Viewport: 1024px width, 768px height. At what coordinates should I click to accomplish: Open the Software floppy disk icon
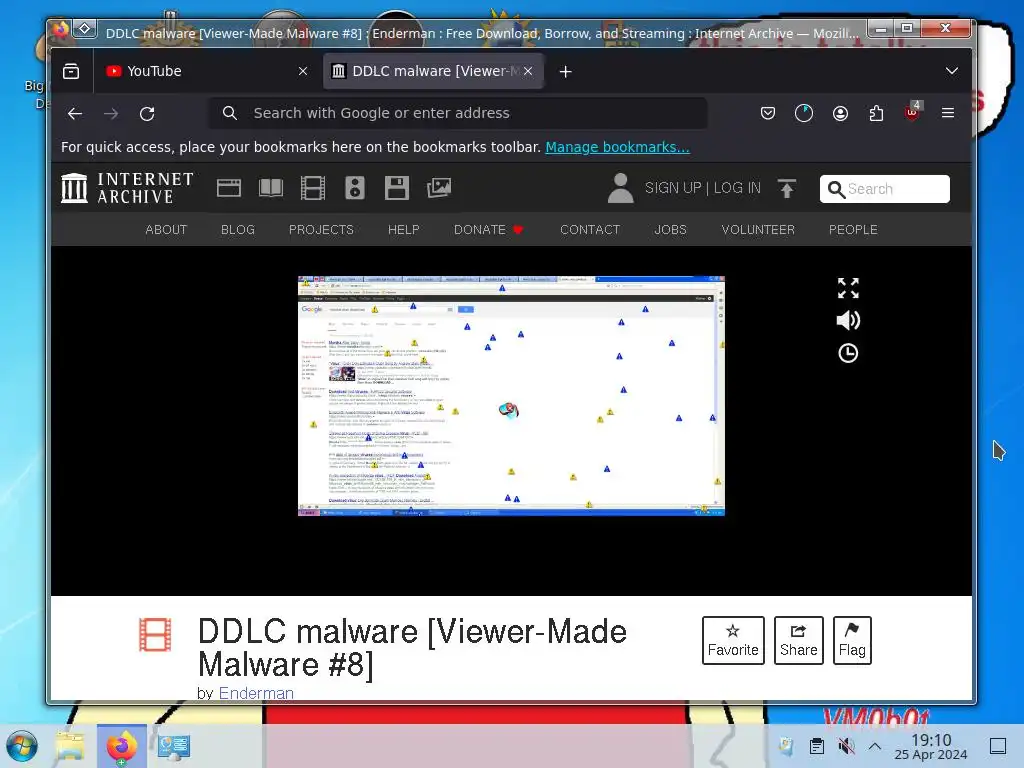tap(396, 188)
